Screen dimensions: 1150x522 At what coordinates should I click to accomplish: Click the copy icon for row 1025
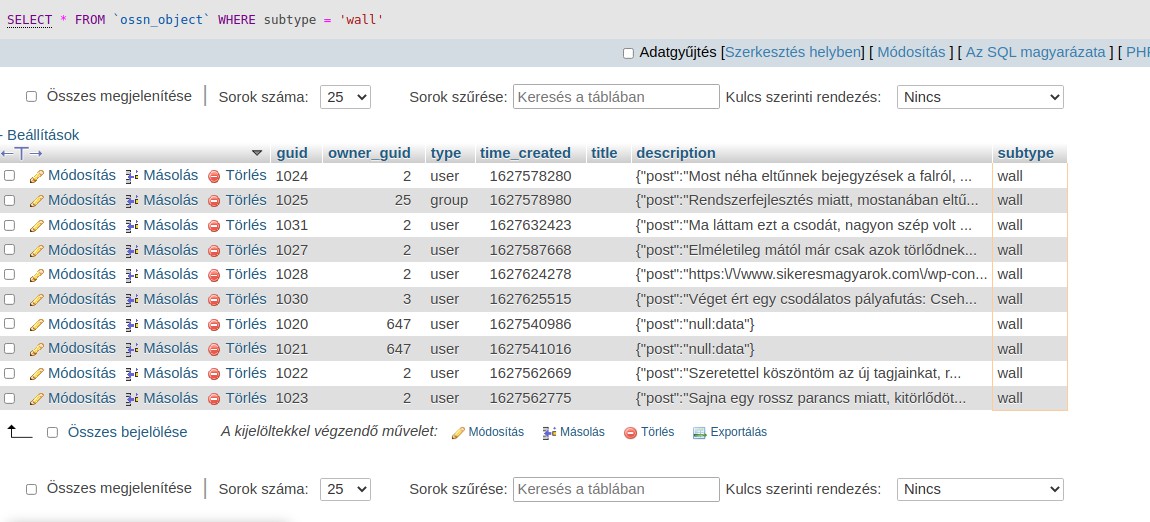click(x=131, y=201)
